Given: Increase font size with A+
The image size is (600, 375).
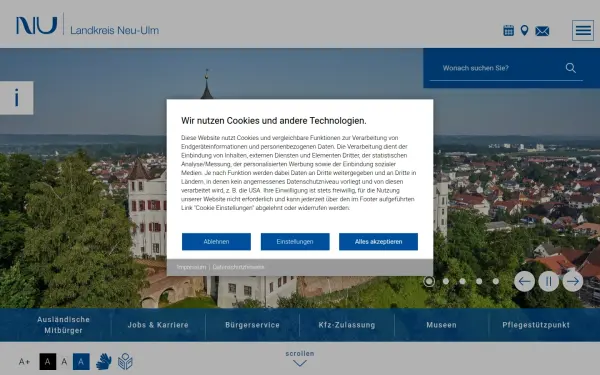Looking at the screenshot, I should pyautogui.click(x=24, y=362).
